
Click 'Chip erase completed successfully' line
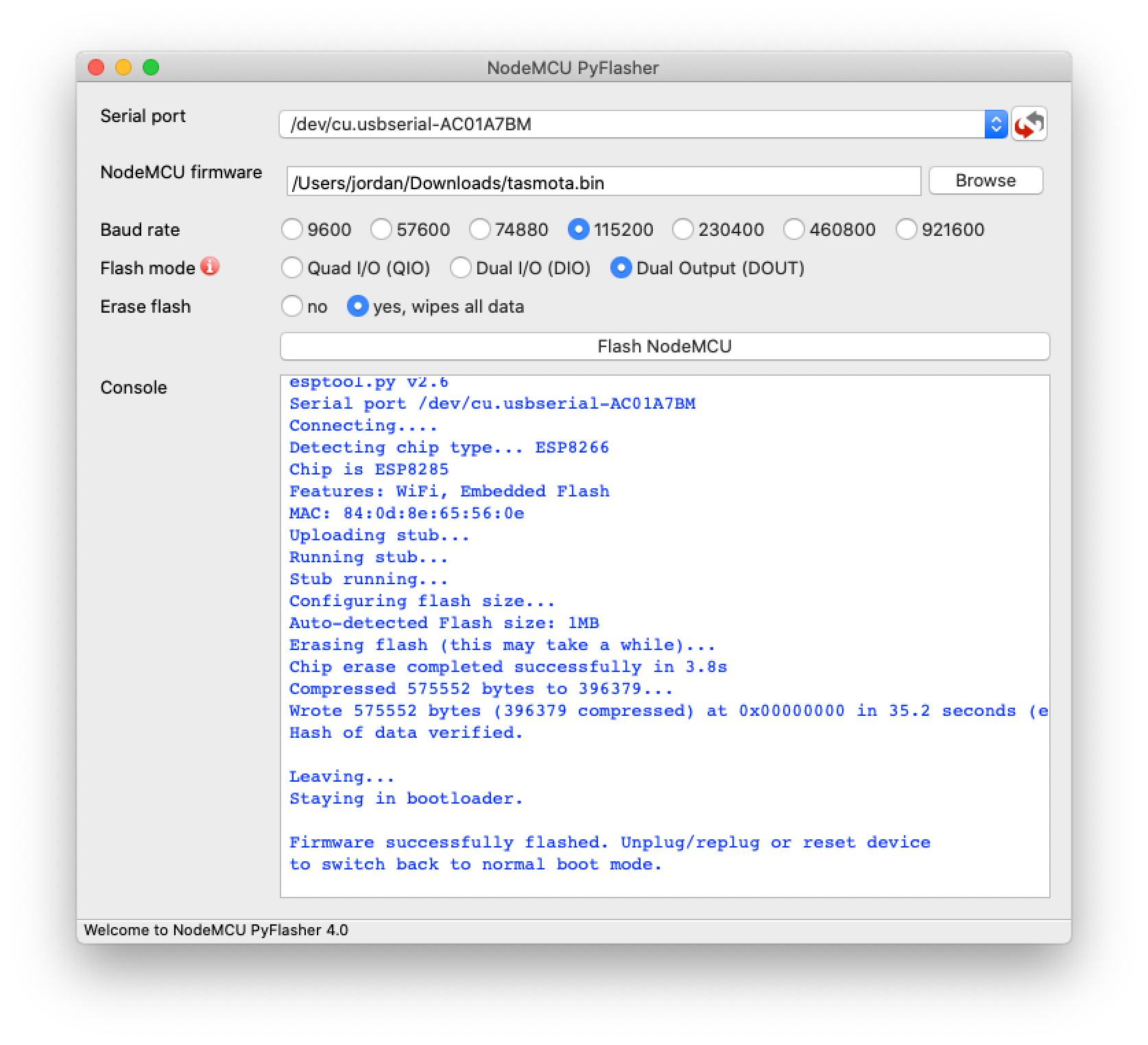pos(508,666)
